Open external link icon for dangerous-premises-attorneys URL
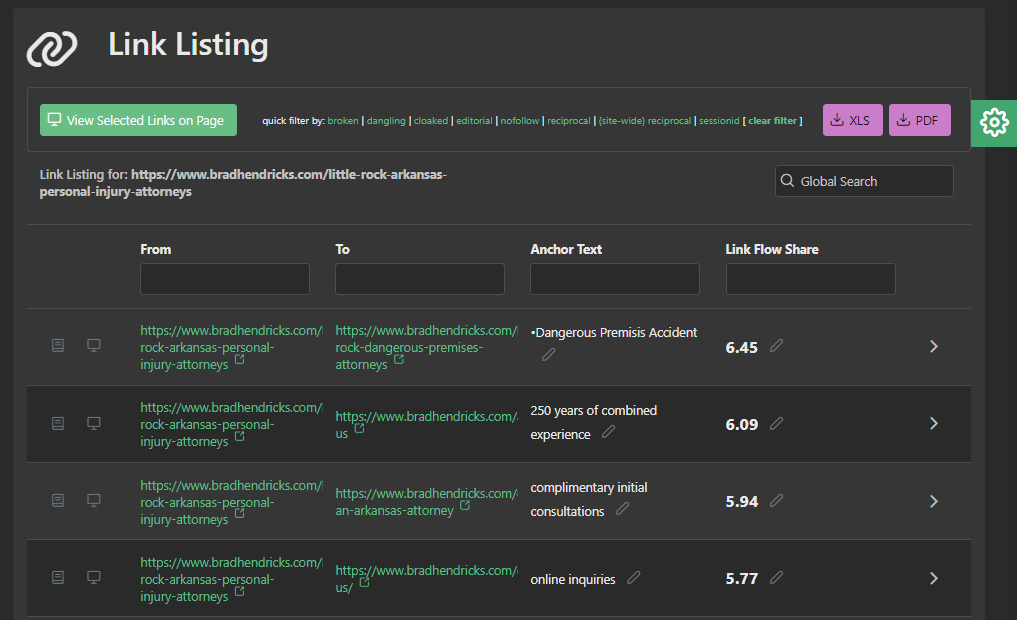Screen dimensions: 1017x620 coord(399,360)
